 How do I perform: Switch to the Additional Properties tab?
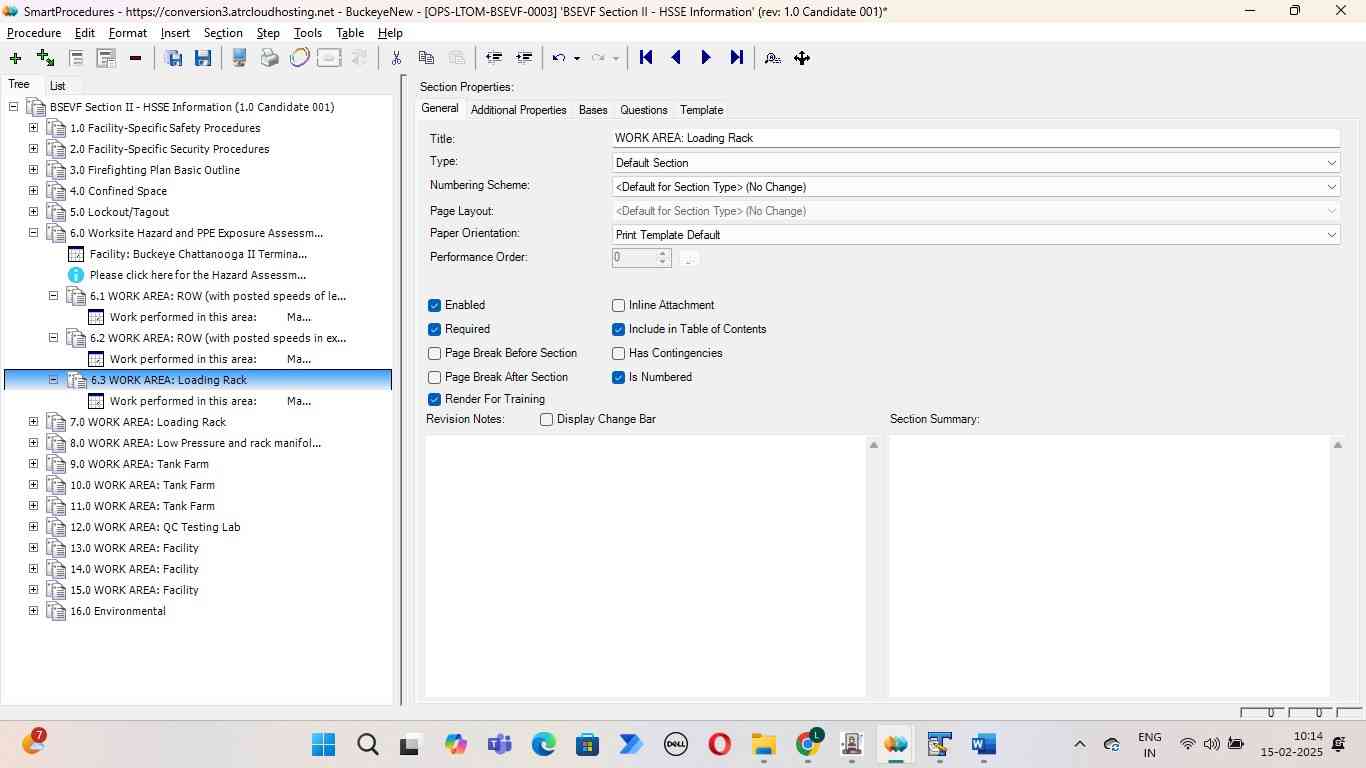click(x=518, y=110)
